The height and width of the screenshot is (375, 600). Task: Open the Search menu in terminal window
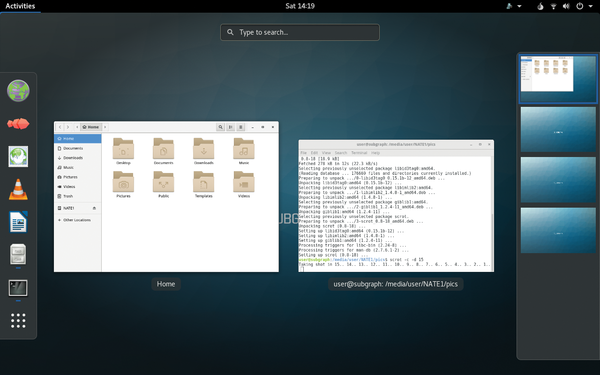pyautogui.click(x=341, y=153)
